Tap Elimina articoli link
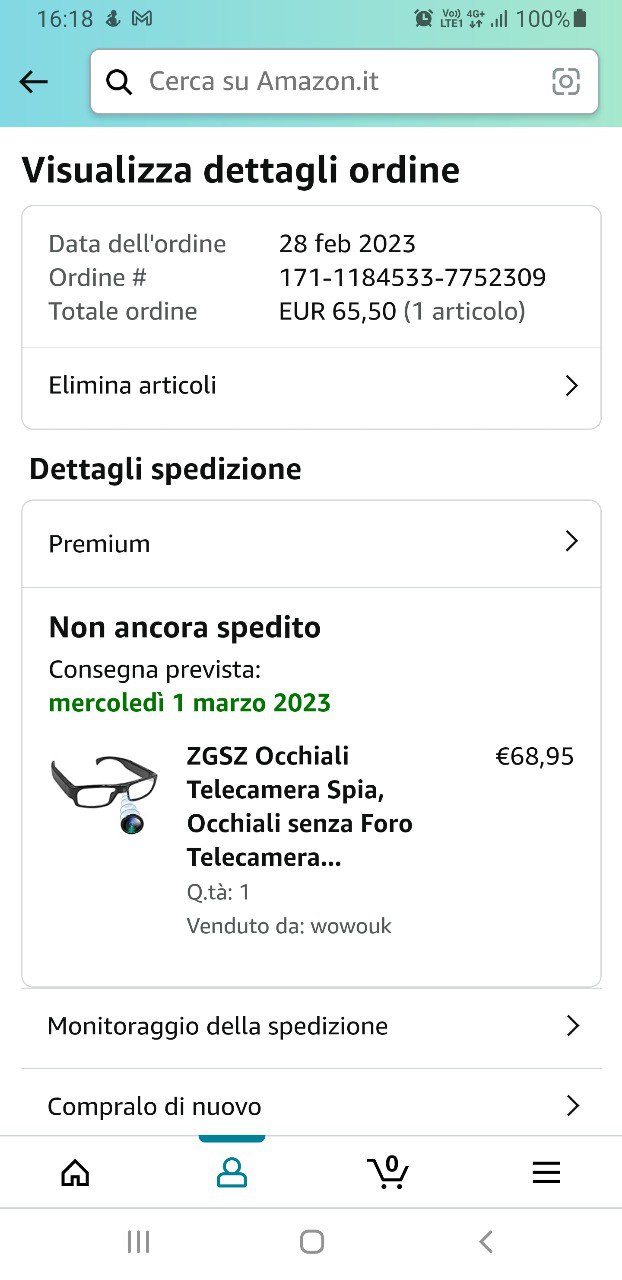 pos(133,386)
